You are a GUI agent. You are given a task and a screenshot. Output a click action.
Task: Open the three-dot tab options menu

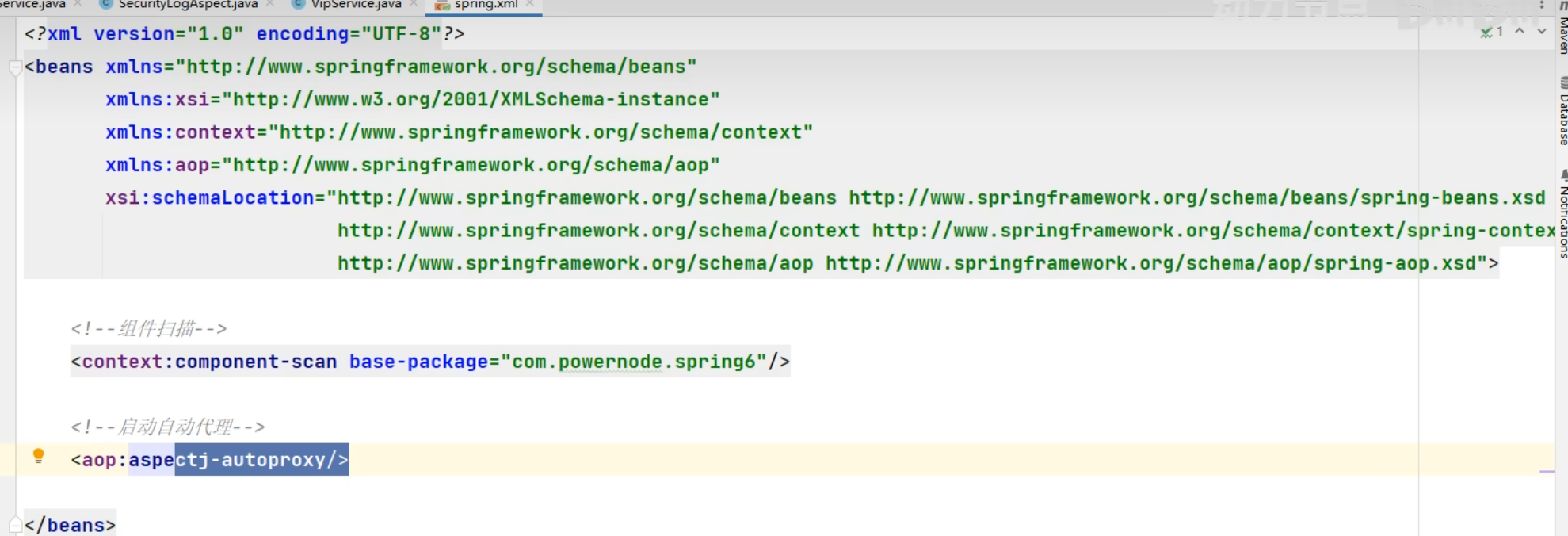pos(1541,5)
